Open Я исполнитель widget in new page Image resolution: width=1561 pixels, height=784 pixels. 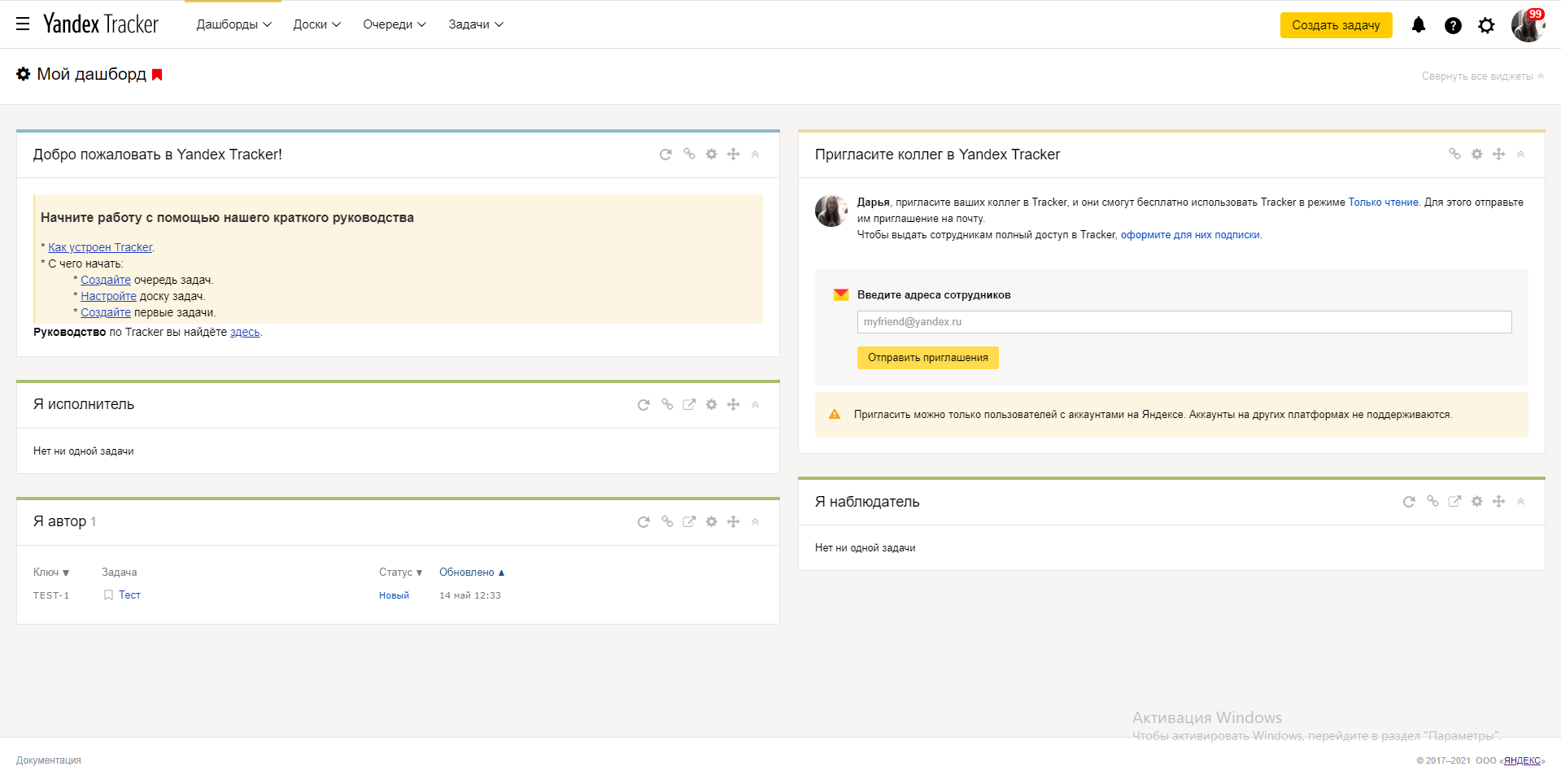pyautogui.click(x=689, y=404)
